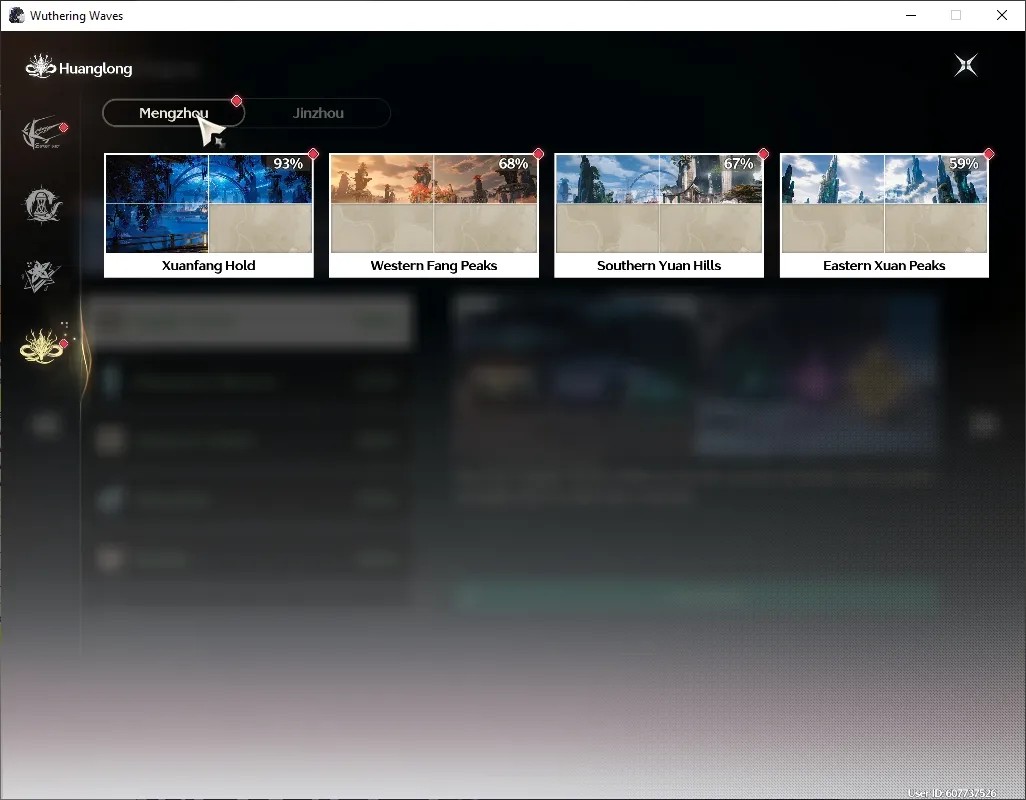
Task: Click the blurred sidebar icon below golden lotus
Action: click(44, 425)
